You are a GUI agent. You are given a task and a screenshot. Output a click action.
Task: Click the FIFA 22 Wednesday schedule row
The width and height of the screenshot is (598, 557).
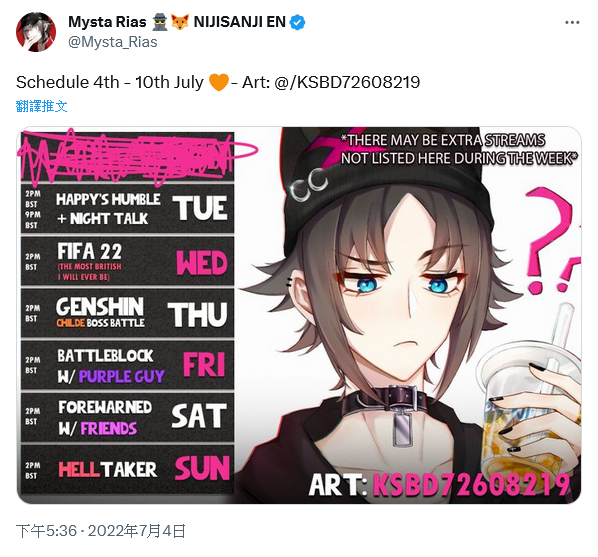127,261
